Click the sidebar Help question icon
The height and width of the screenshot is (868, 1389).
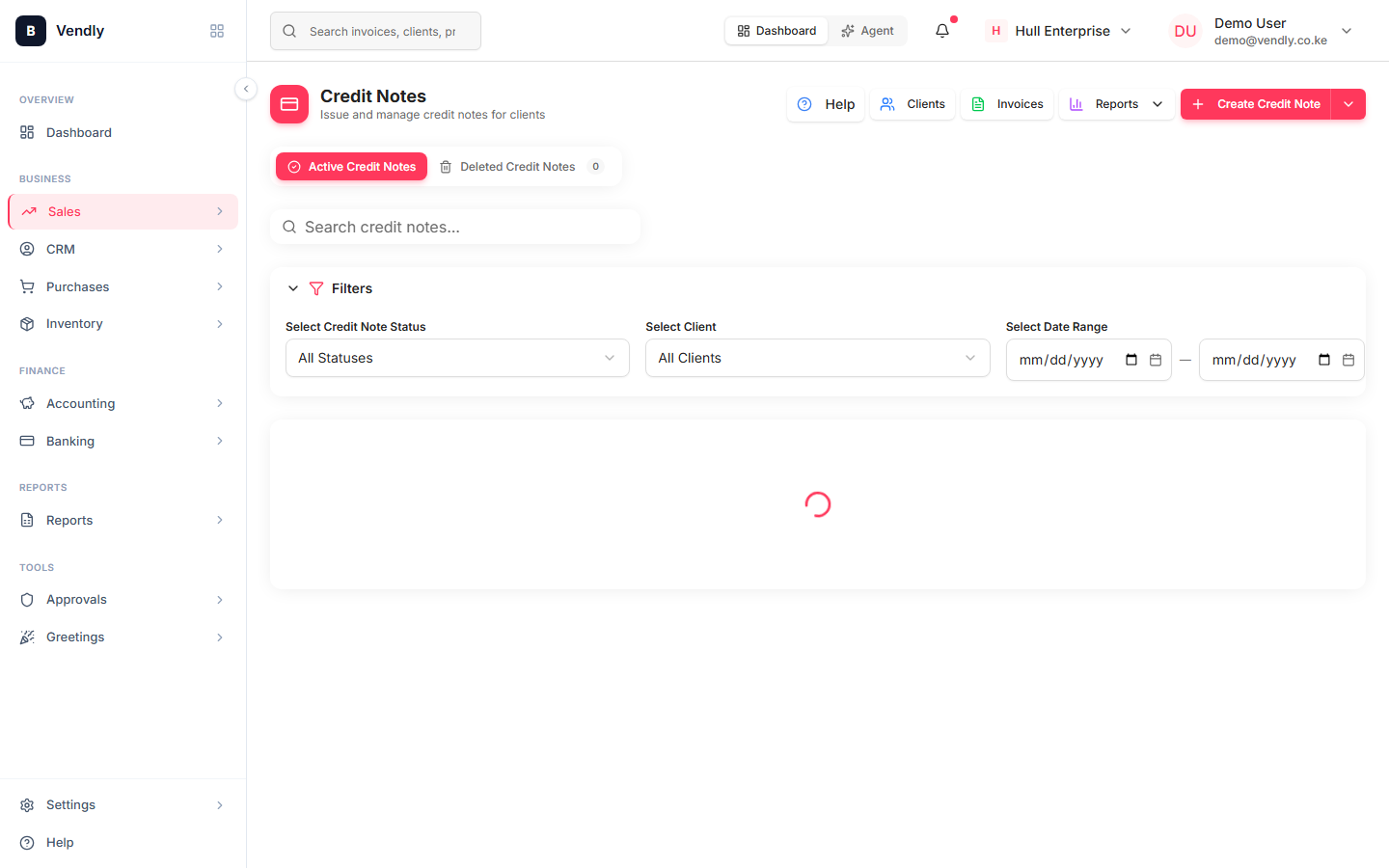pyautogui.click(x=27, y=842)
